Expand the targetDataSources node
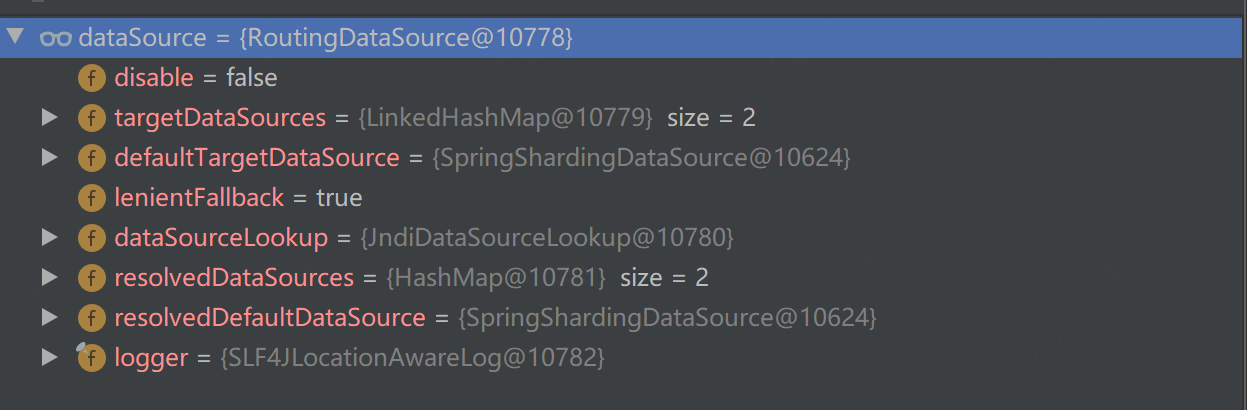Screen dimensions: 1247x410 (x=49, y=118)
